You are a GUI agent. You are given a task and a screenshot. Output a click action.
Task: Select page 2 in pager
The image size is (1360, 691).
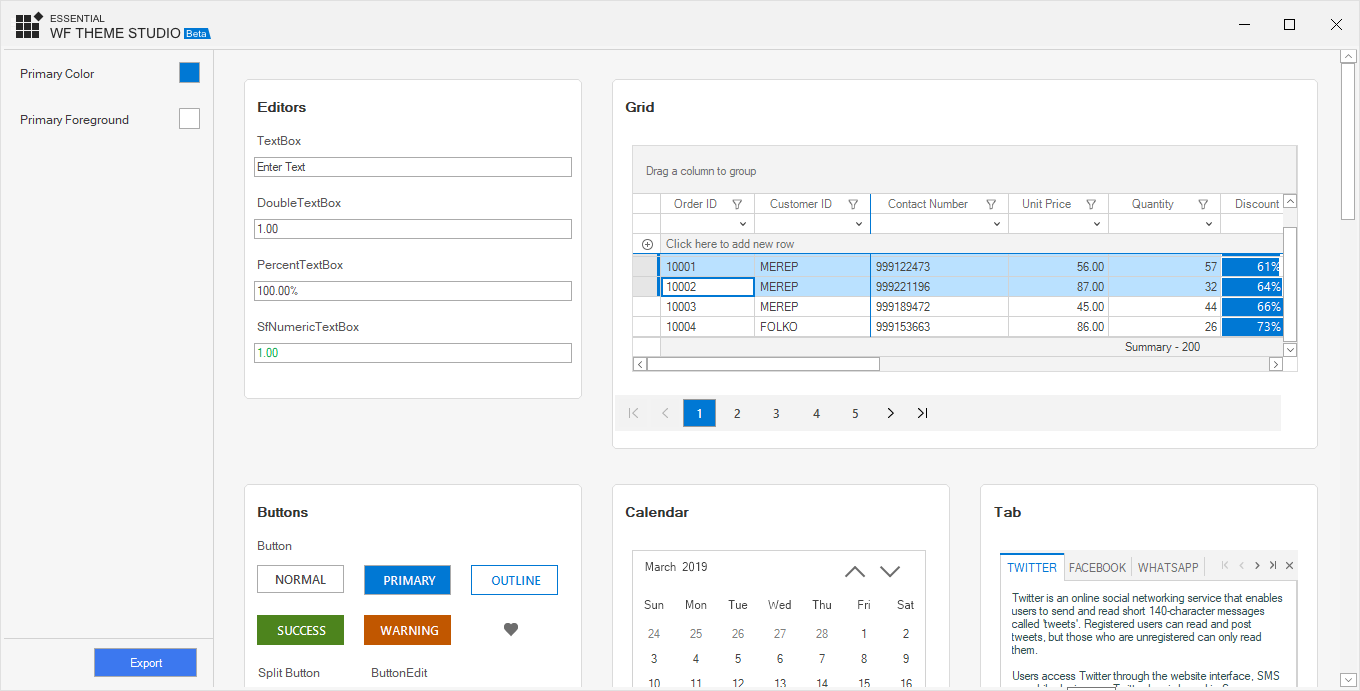pyautogui.click(x=737, y=413)
